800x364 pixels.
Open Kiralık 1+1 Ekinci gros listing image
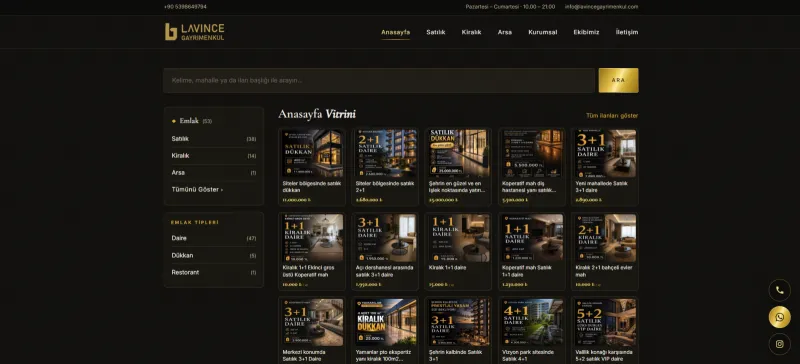click(312, 237)
